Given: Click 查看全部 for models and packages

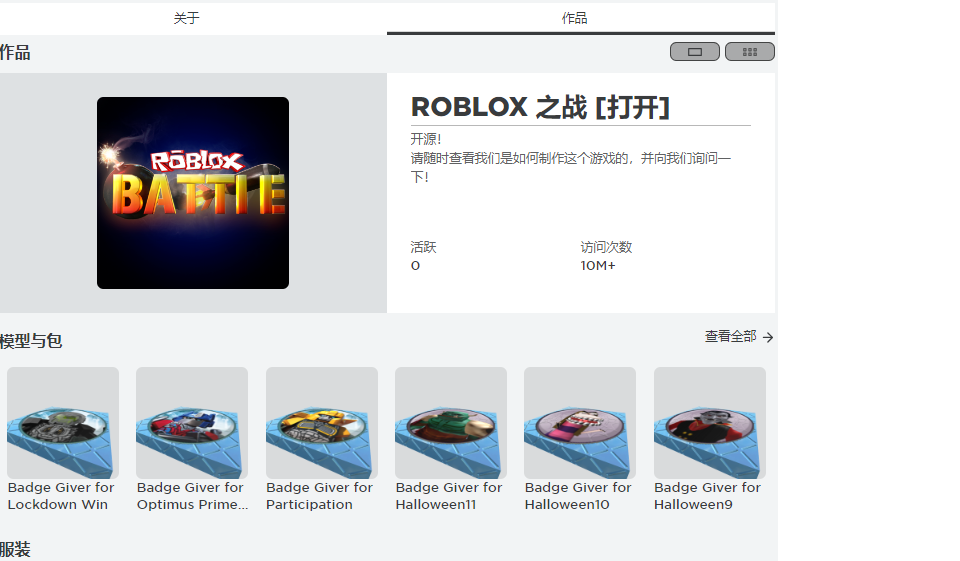Looking at the screenshot, I should [730, 336].
